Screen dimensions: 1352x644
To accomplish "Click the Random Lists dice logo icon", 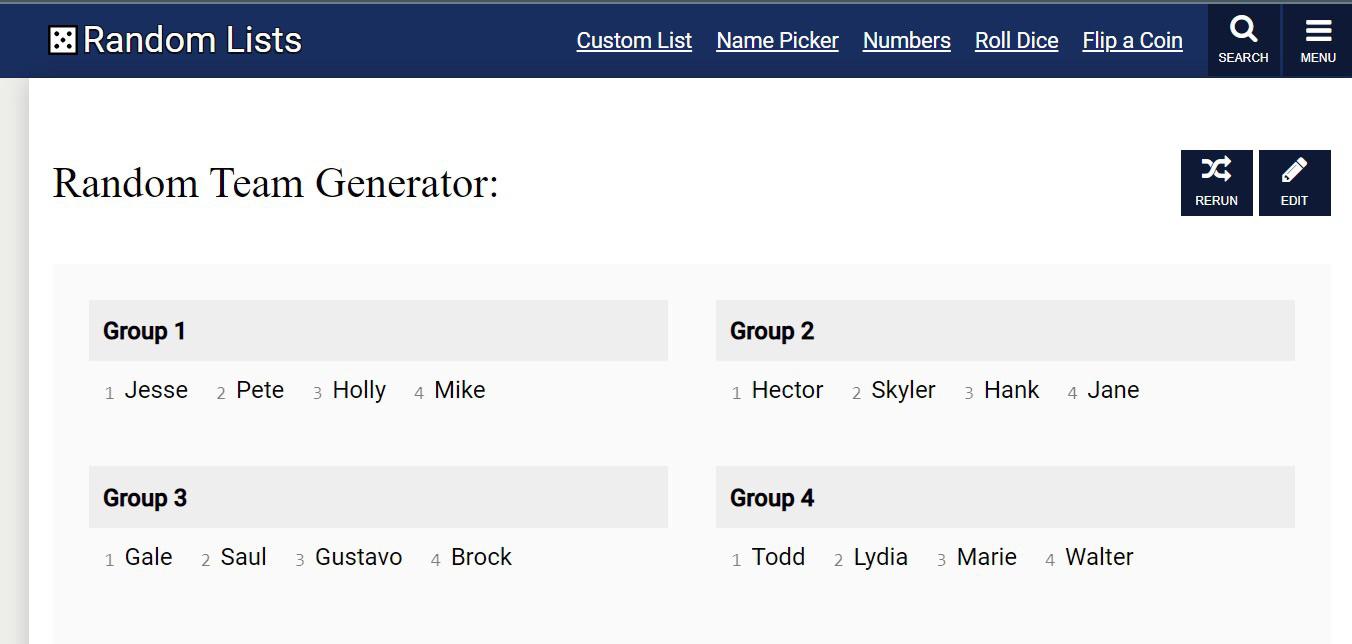I will coord(64,40).
